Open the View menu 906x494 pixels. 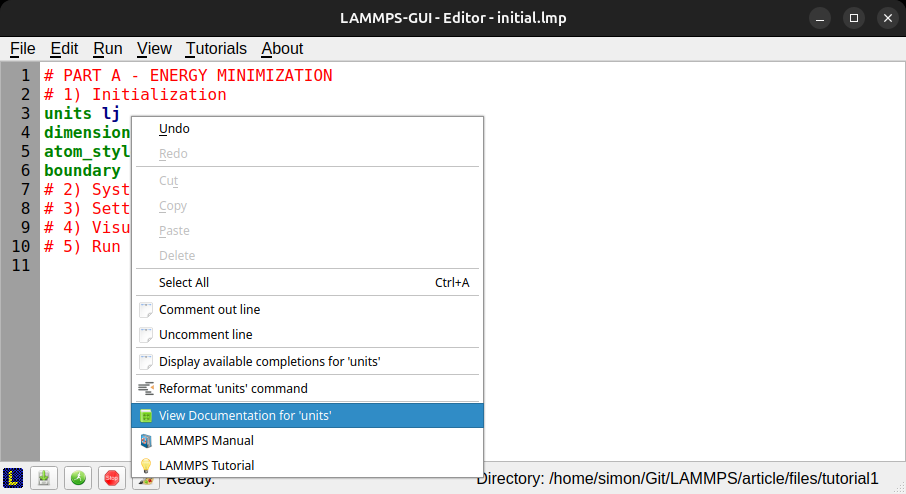[154, 48]
